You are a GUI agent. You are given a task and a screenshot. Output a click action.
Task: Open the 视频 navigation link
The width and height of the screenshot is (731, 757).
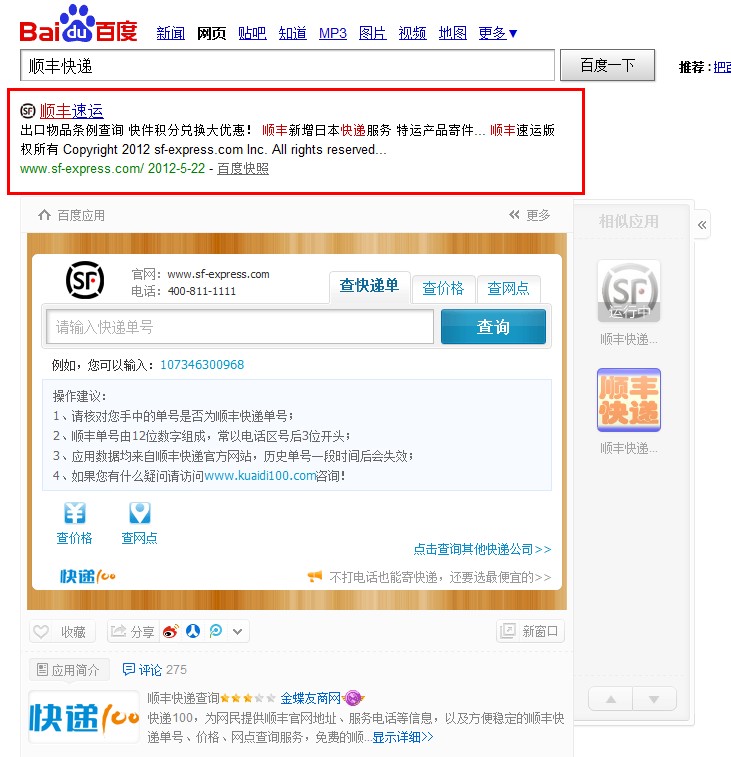coord(412,33)
